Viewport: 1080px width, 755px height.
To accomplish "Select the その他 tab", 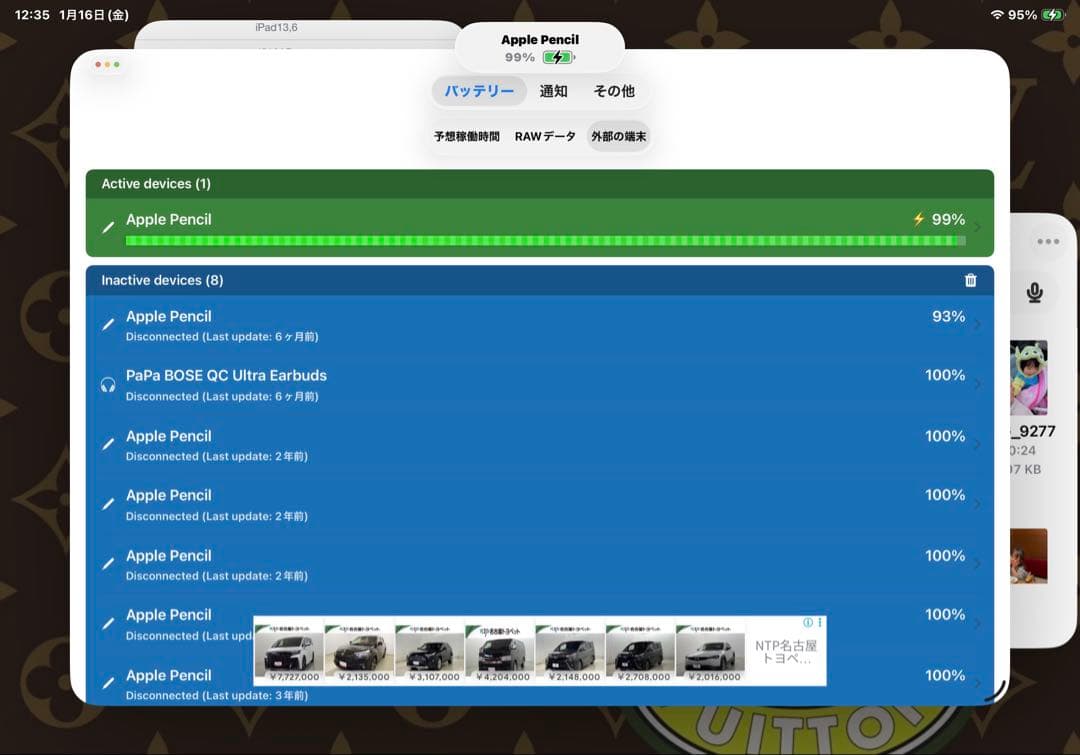I will (x=614, y=91).
